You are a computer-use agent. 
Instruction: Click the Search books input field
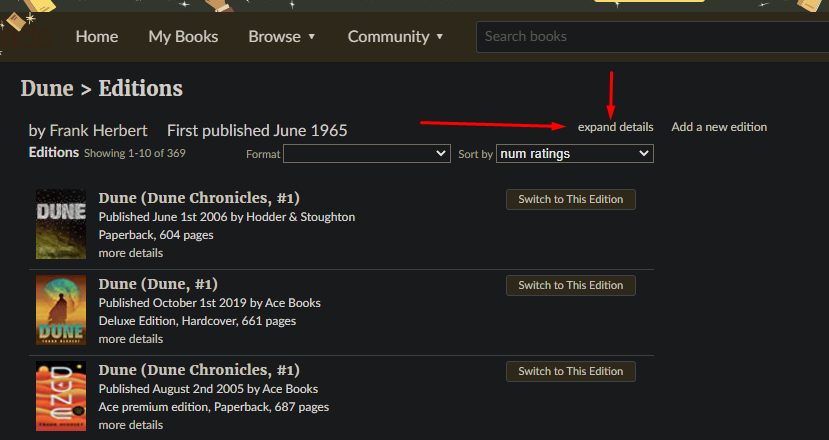tap(650, 36)
